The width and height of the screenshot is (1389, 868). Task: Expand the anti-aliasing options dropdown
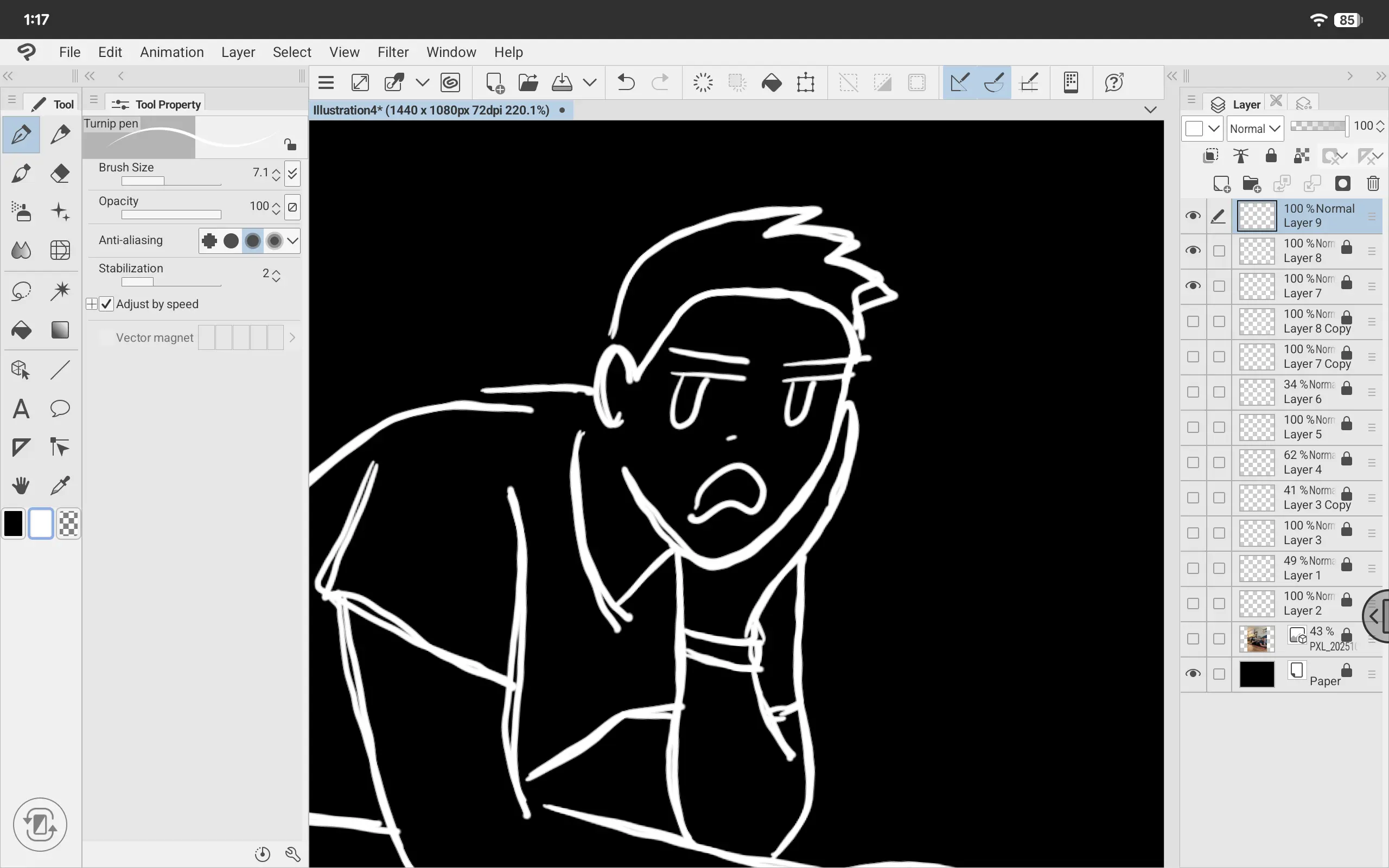293,240
